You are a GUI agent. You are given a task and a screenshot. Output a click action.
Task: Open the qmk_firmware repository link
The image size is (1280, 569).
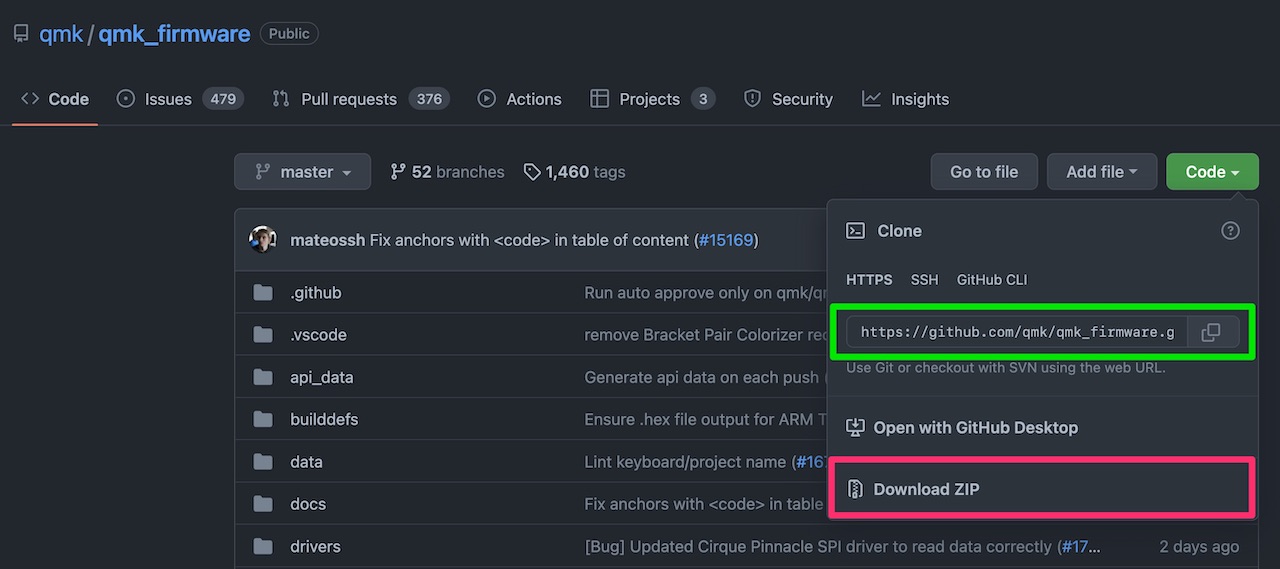[x=174, y=33]
